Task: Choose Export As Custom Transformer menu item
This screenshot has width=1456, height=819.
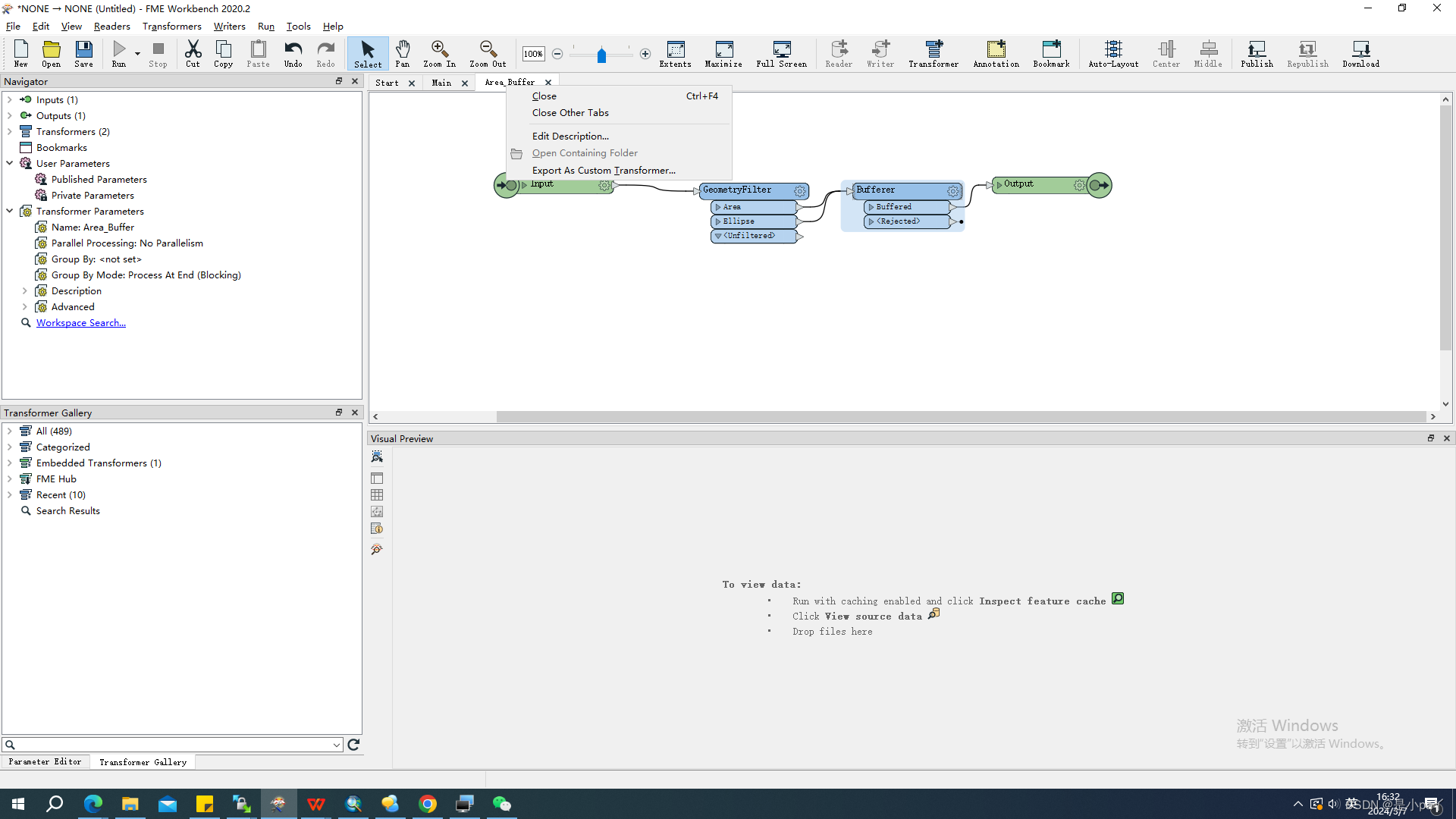Action: coord(603,171)
